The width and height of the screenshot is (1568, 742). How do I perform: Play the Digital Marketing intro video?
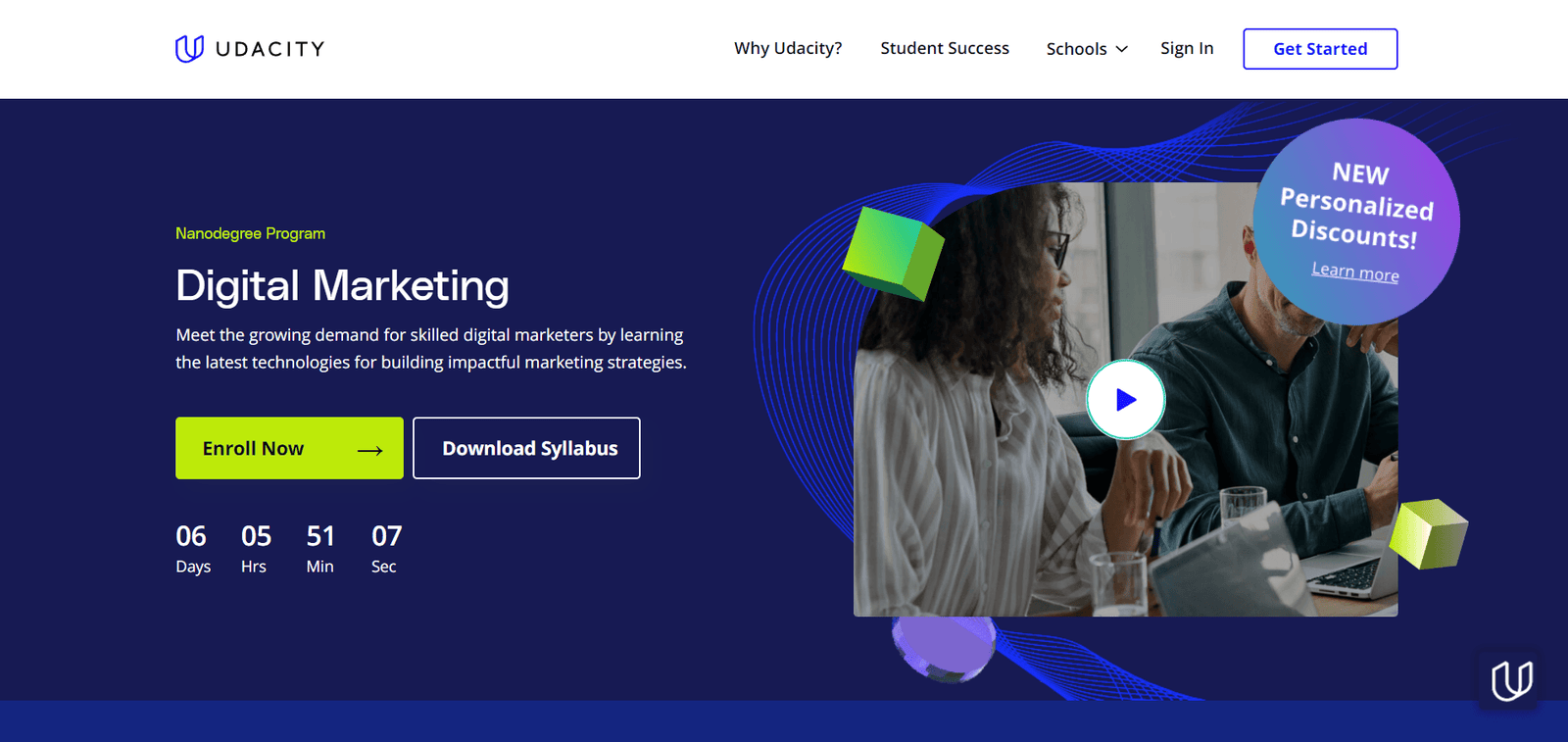[1125, 400]
